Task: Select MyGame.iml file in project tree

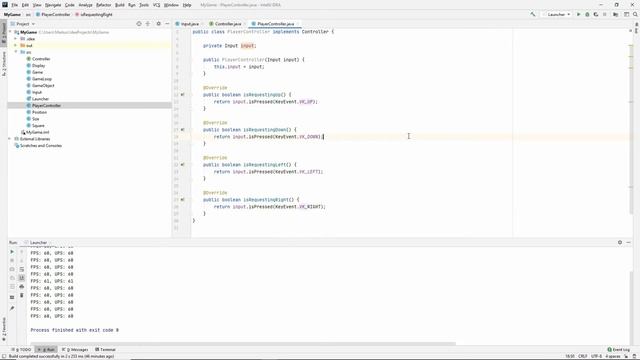Action: tap(37, 132)
